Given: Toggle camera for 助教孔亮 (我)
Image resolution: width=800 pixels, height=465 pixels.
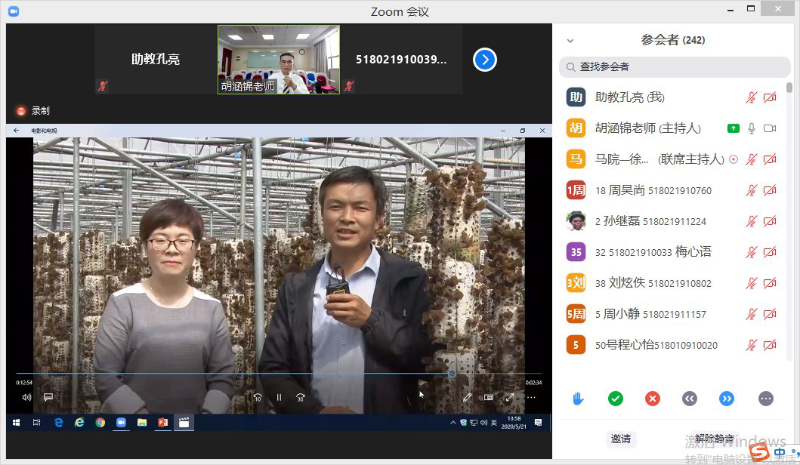Looking at the screenshot, I should (769, 97).
